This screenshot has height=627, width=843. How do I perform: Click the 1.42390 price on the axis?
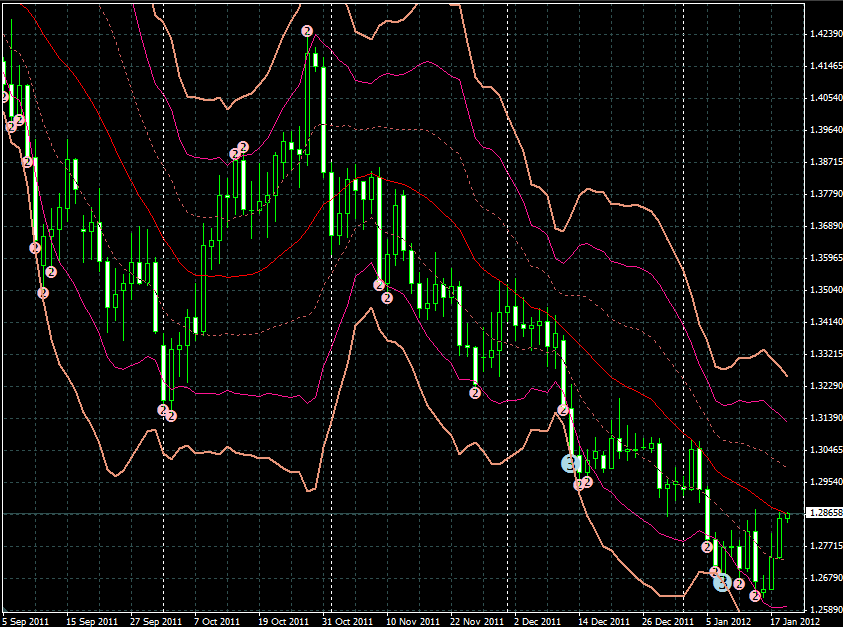tap(823, 34)
